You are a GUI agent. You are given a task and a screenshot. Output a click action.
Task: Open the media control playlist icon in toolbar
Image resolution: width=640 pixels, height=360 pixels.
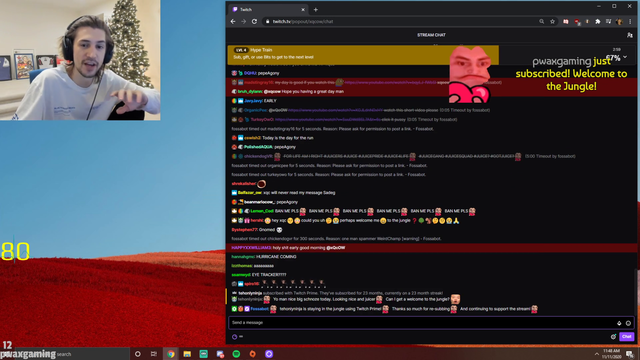pyautogui.click(x=609, y=22)
